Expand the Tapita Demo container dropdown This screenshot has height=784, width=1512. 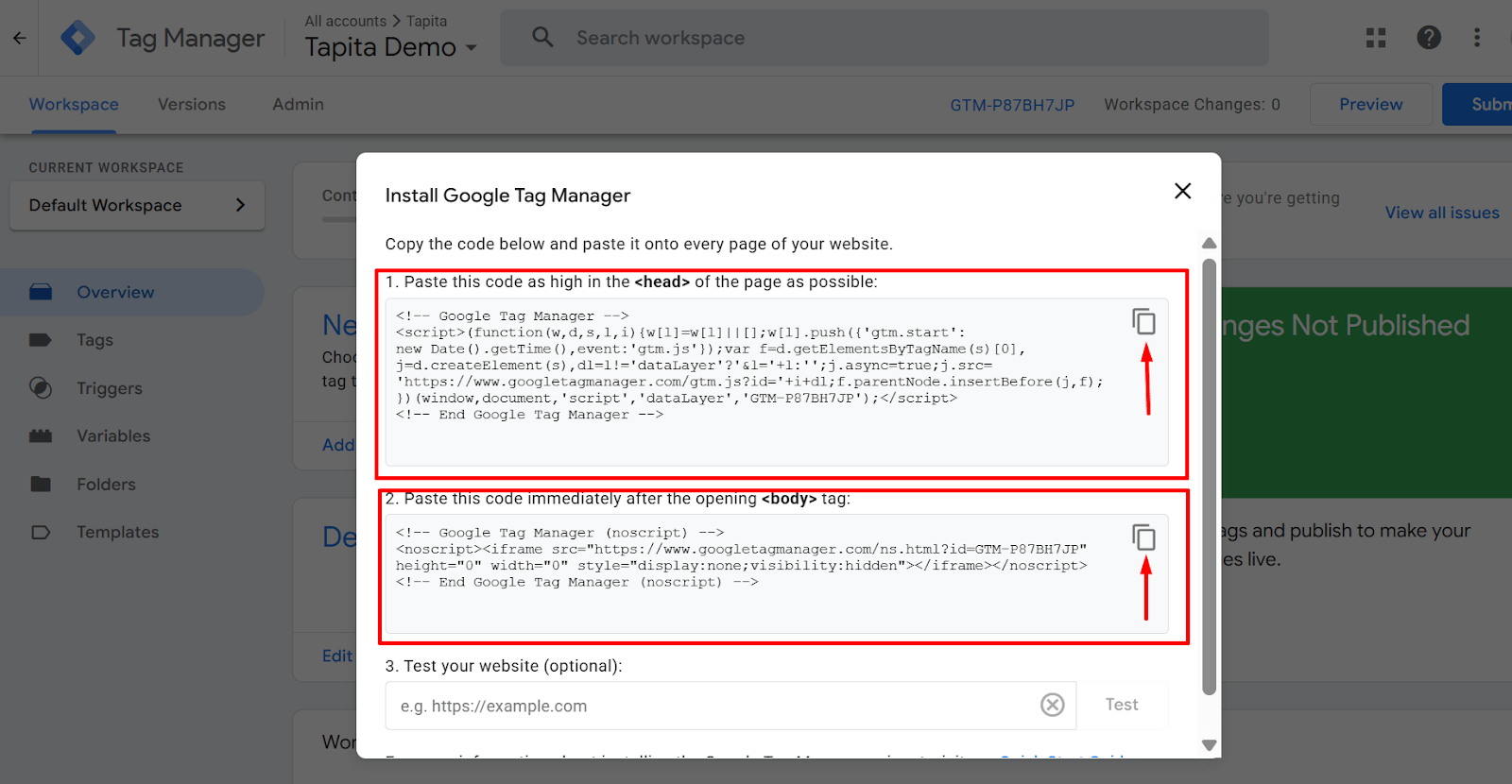tap(390, 47)
